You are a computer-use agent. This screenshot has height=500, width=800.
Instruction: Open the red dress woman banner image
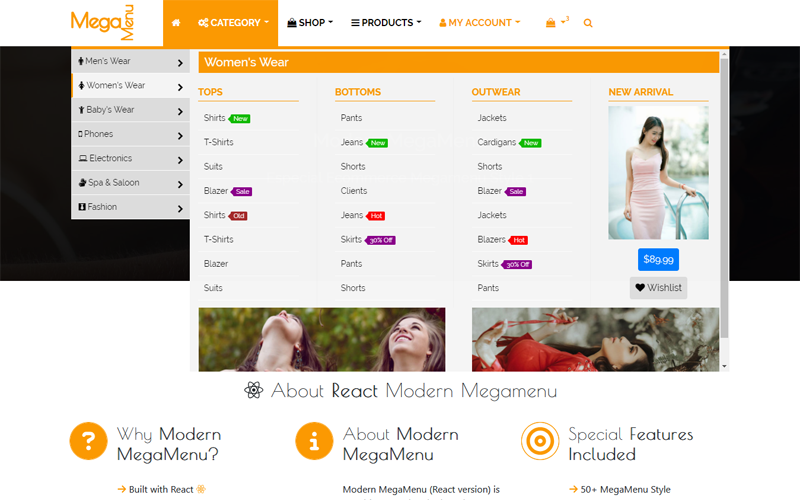pyautogui.click(x=595, y=339)
